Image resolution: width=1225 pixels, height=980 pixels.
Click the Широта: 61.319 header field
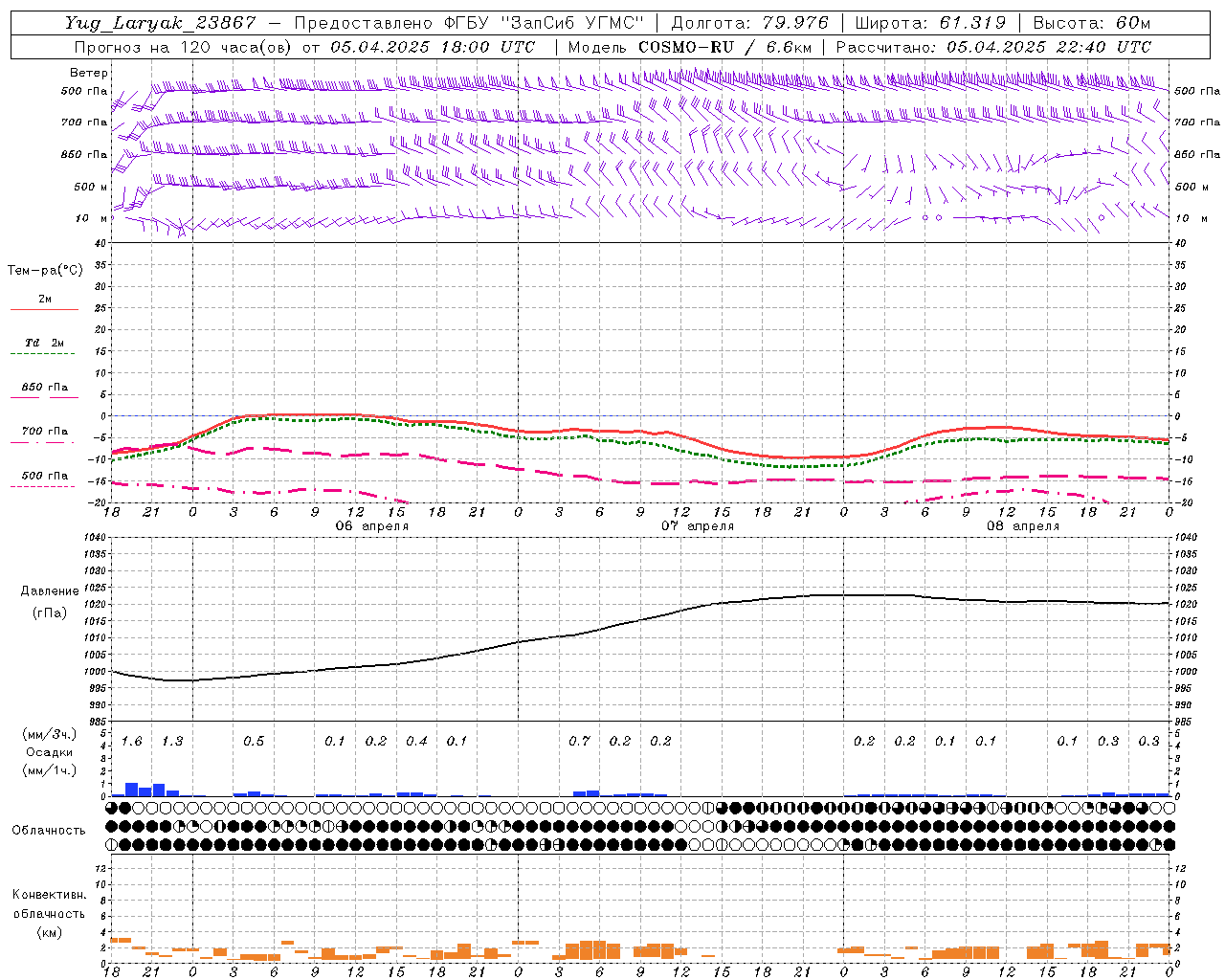tap(930, 23)
